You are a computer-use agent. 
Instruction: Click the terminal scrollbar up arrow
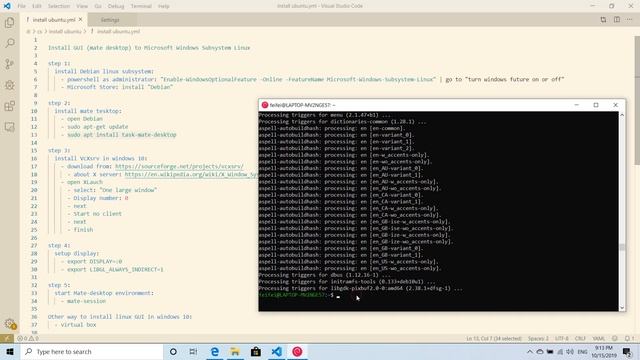coord(622,116)
